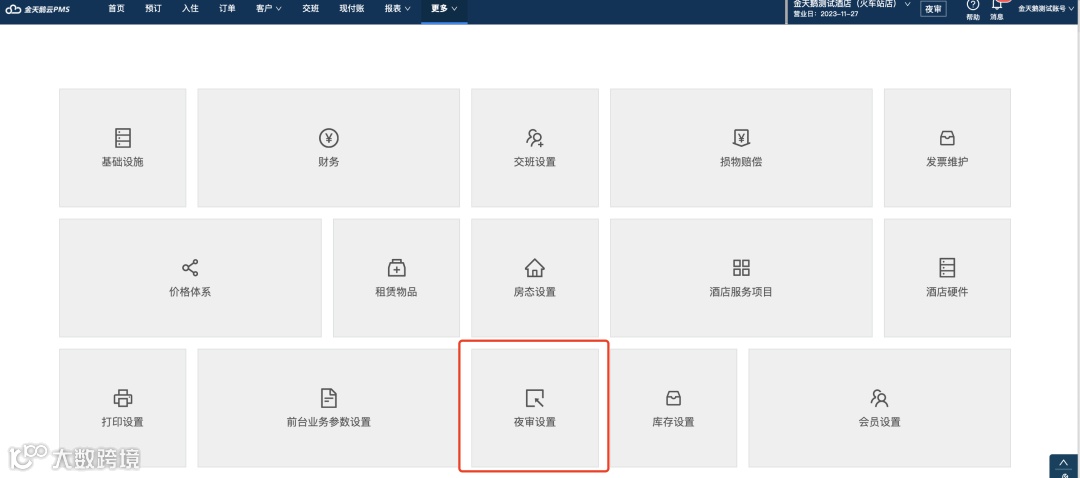Open the 酒店服务项目 grid icon tile

tap(741, 278)
